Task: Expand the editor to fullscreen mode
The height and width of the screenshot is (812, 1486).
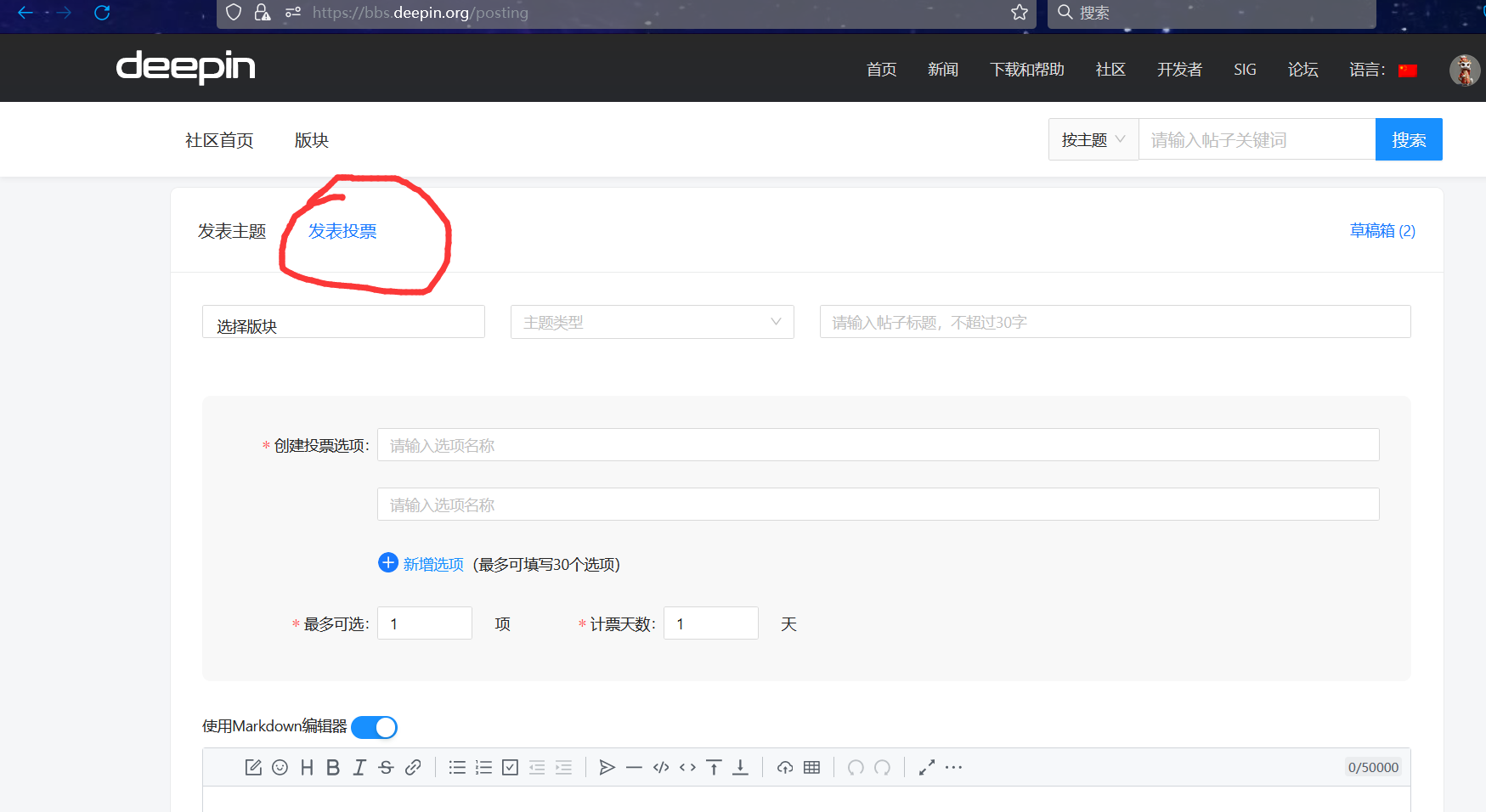Action: 926,767
